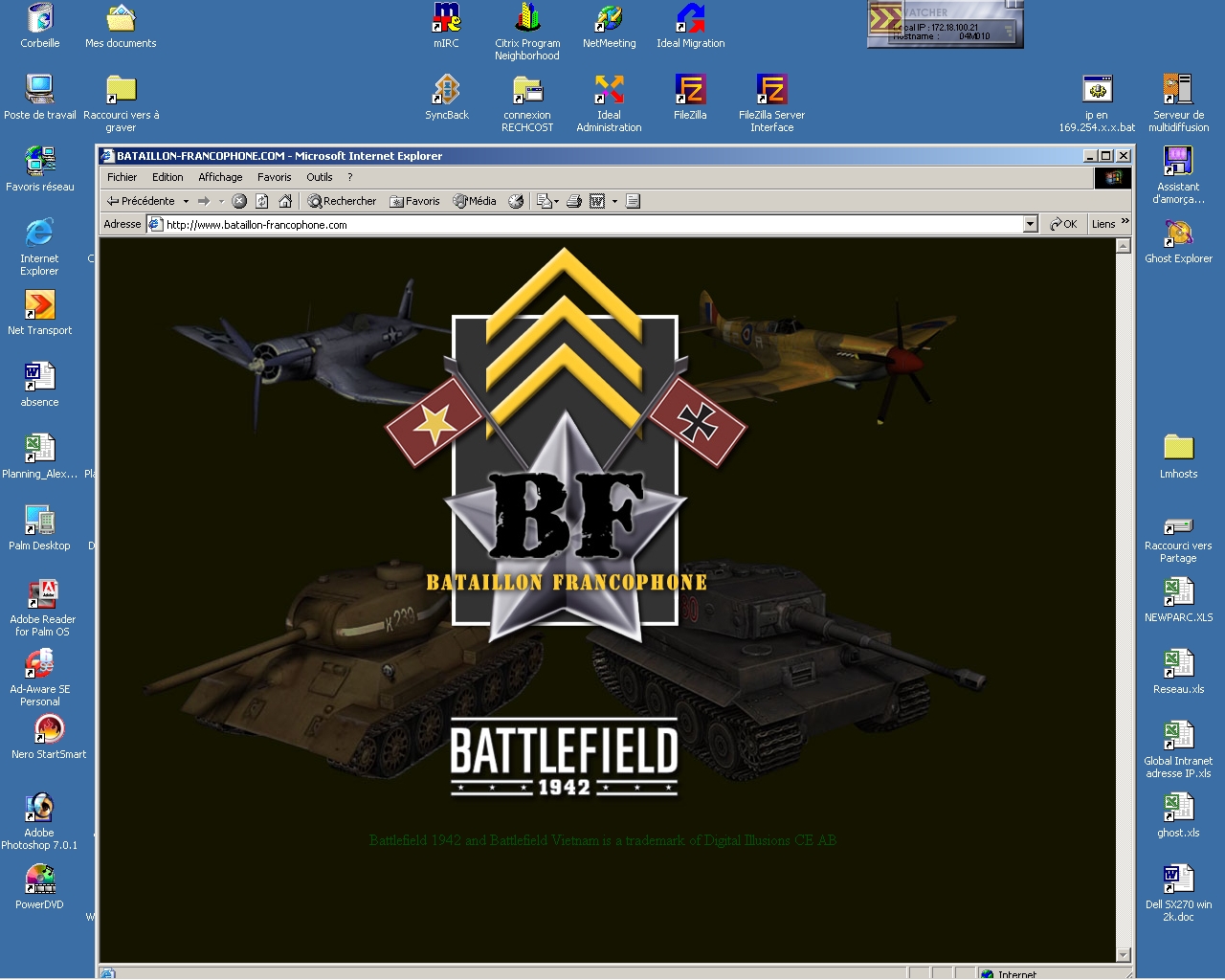This screenshot has height=980, width=1225.
Task: Click the Liens links bar label
Action: [1103, 224]
